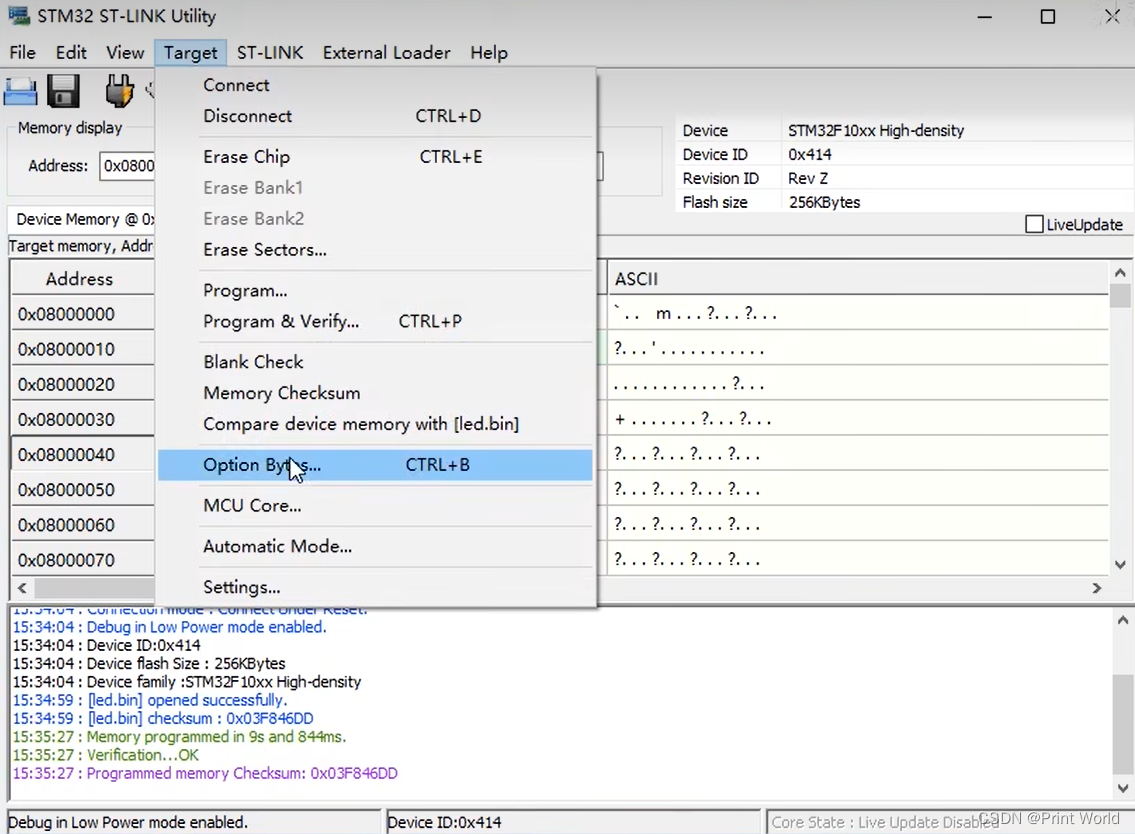The image size is (1135, 834).
Task: Select Compare device memory with [led.bin]
Action: (375, 424)
